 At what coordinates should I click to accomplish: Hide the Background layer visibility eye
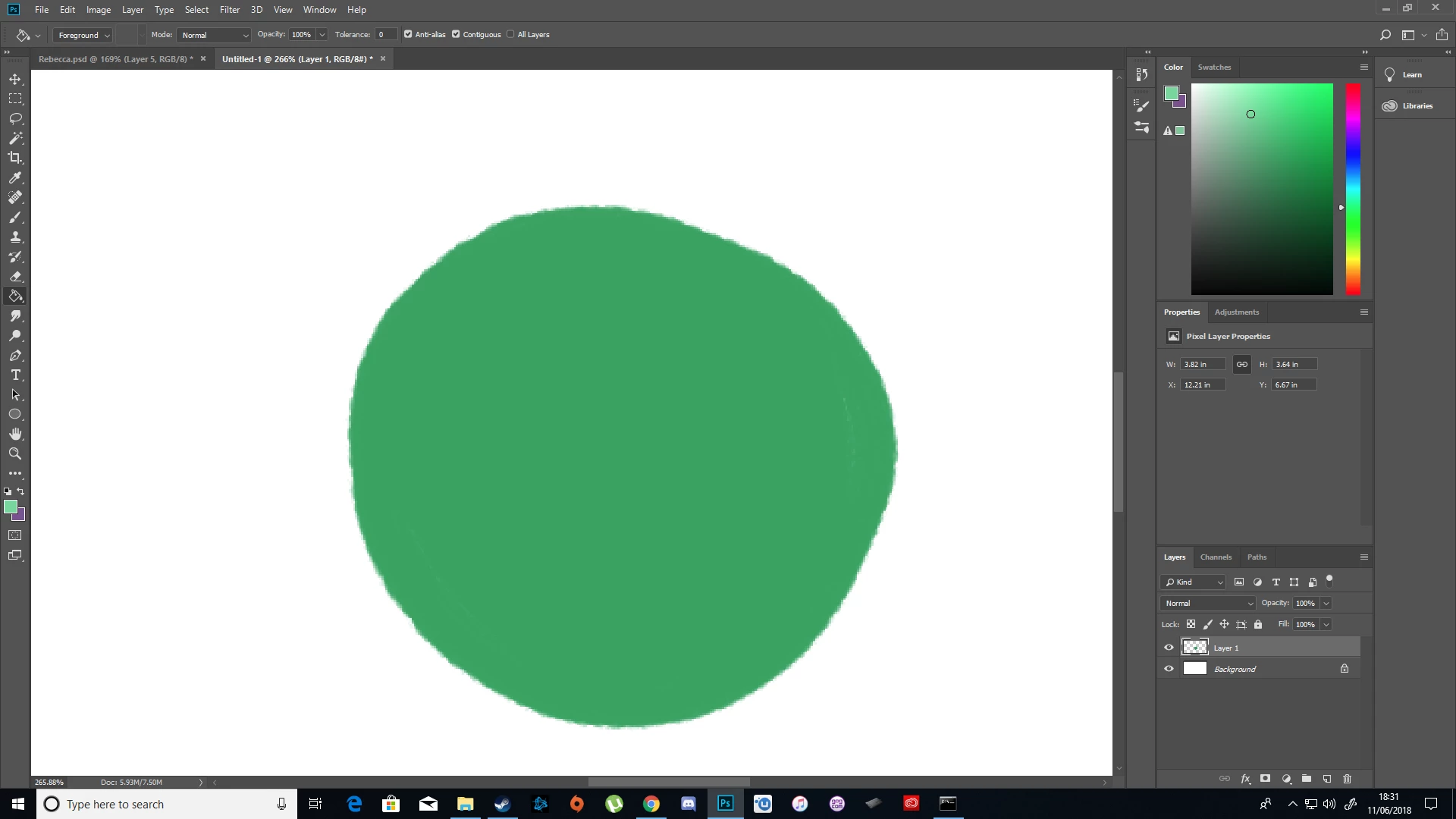point(1169,669)
